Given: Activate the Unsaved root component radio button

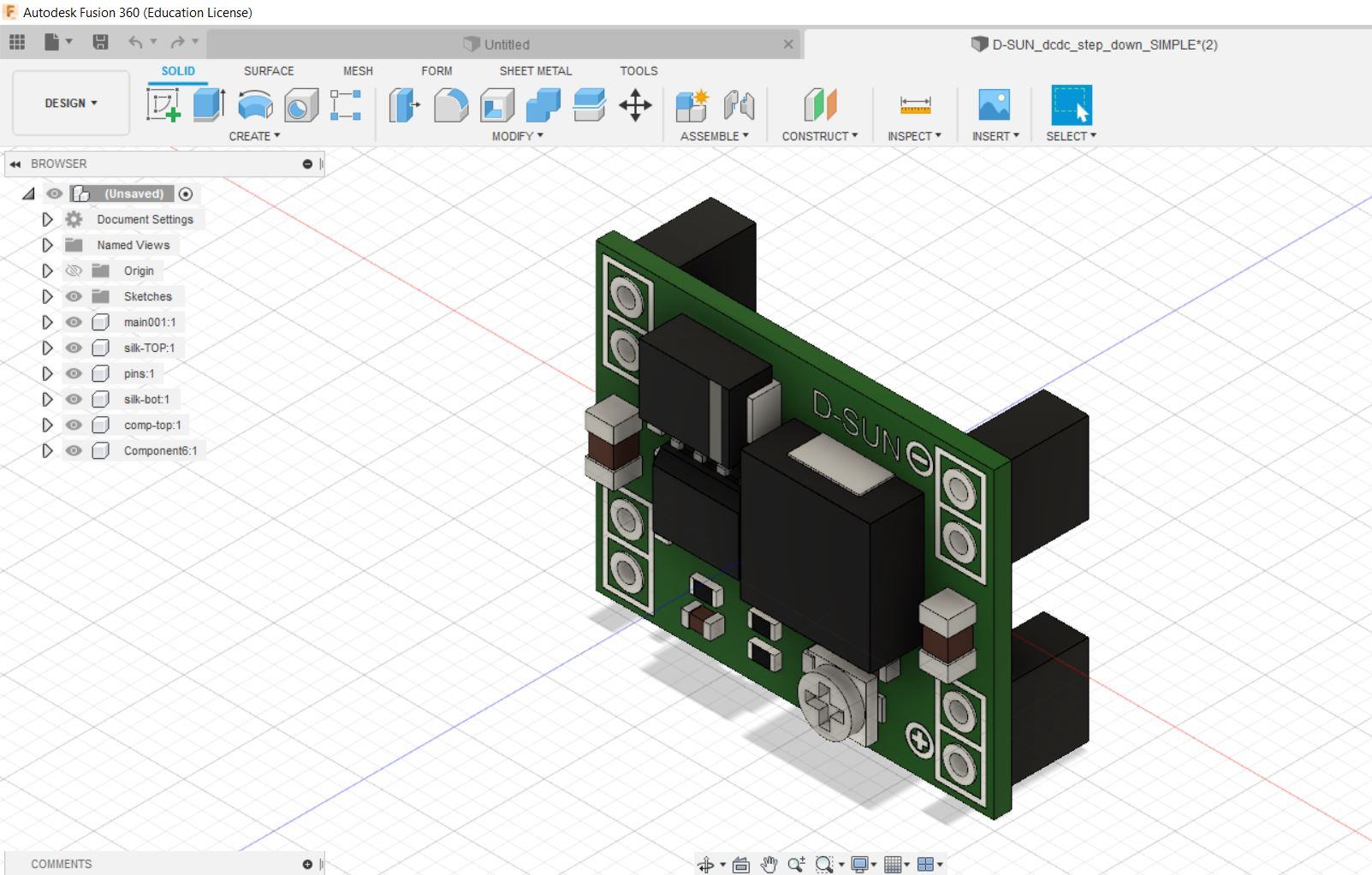Looking at the screenshot, I should [186, 193].
